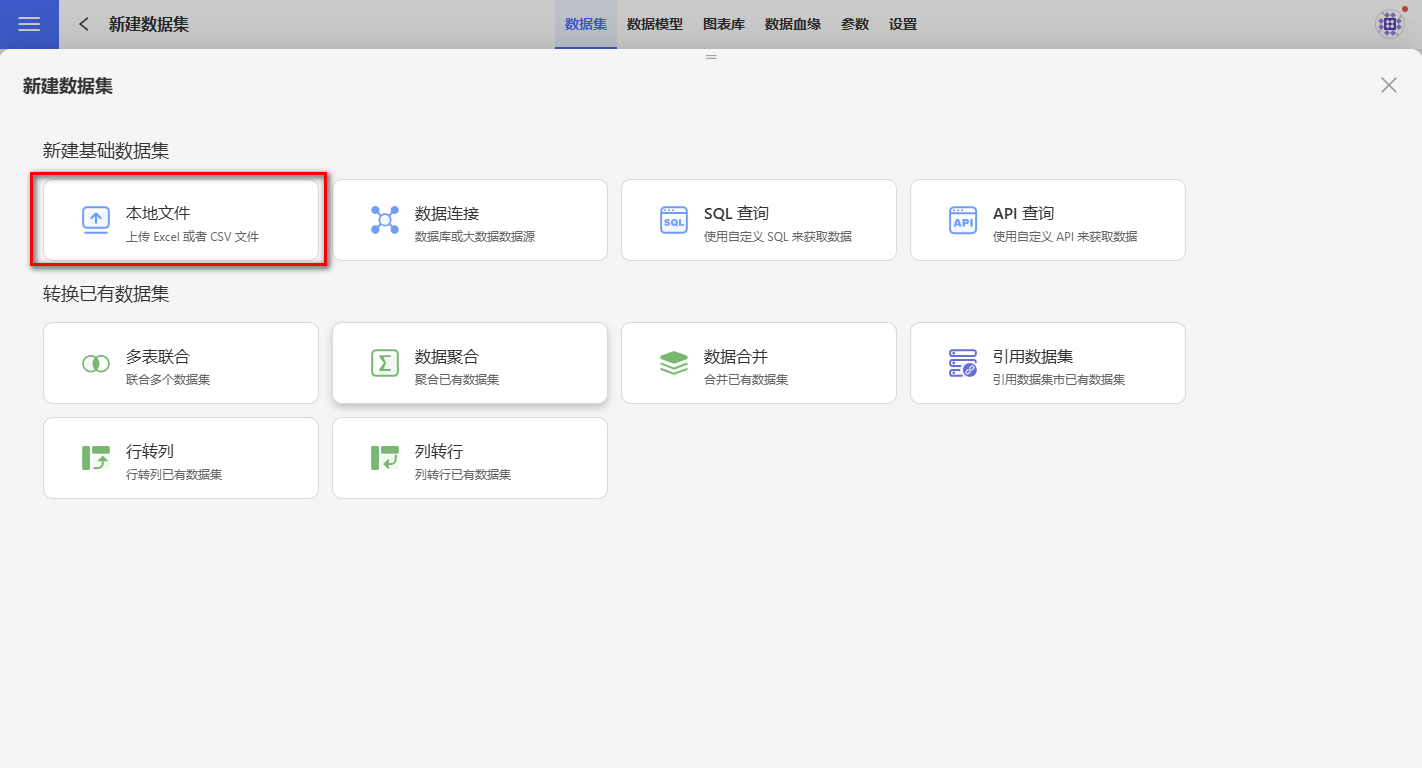
Task: Switch to the 数据血缘 tab
Action: [792, 24]
